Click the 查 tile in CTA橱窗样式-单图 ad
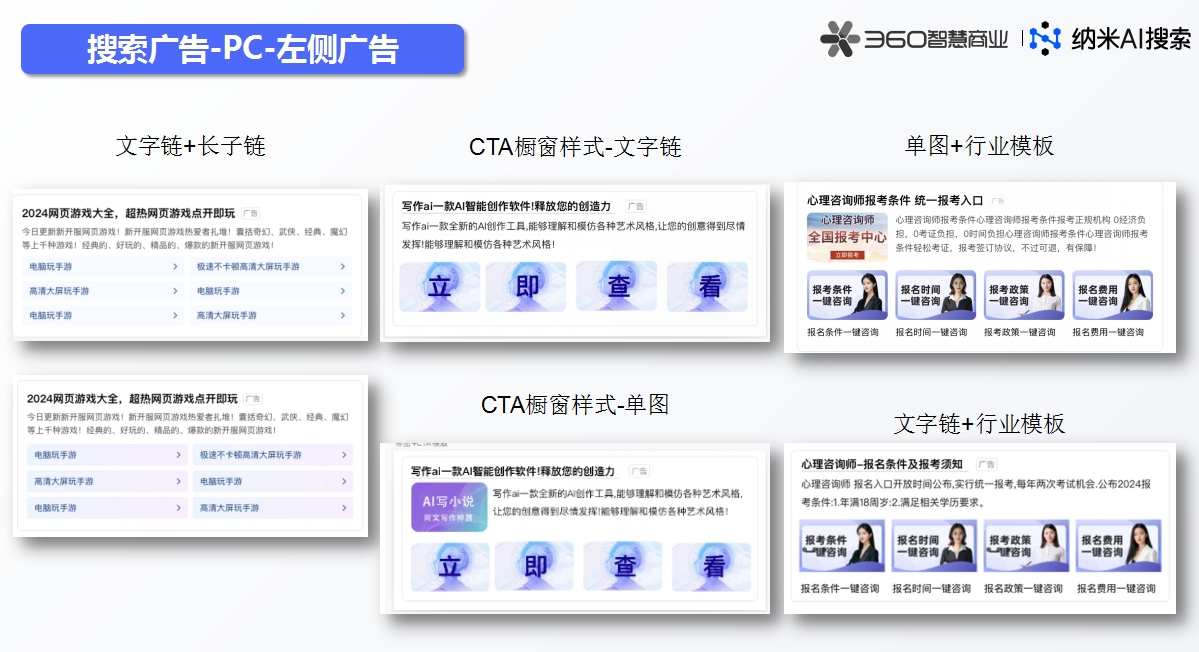1199x652 pixels. tap(624, 567)
